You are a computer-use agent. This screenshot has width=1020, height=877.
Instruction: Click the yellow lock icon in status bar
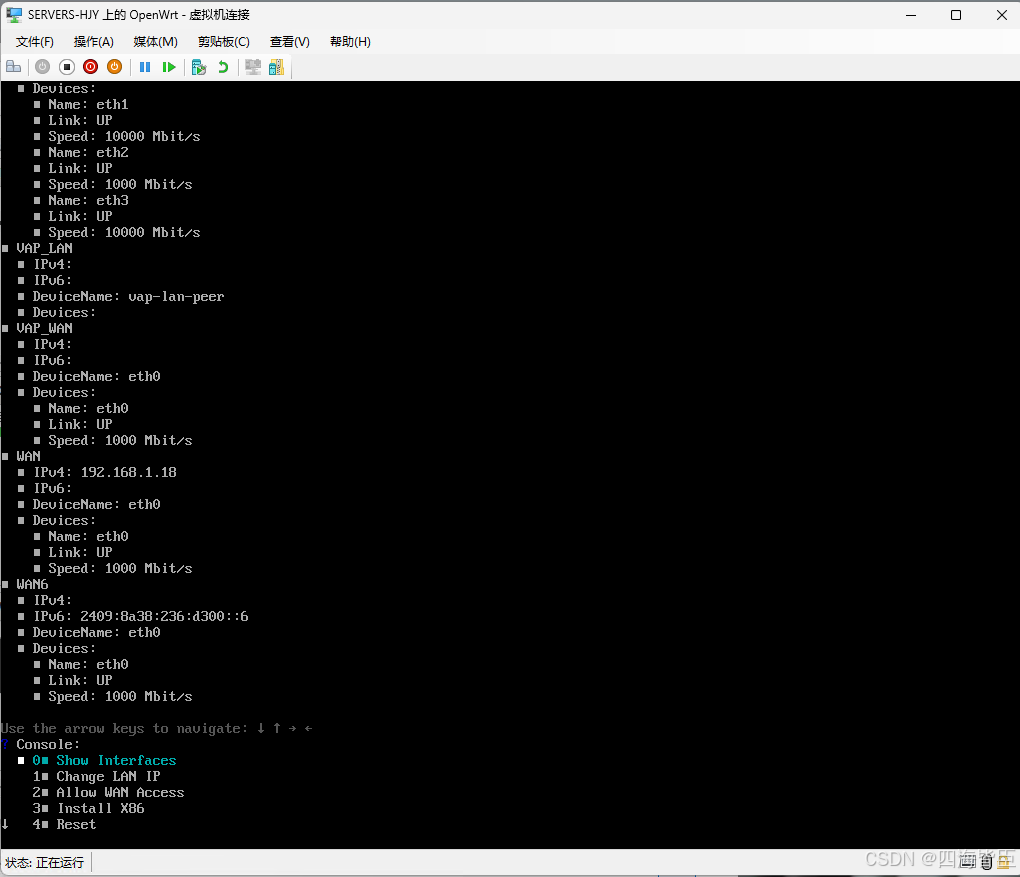point(1004,861)
